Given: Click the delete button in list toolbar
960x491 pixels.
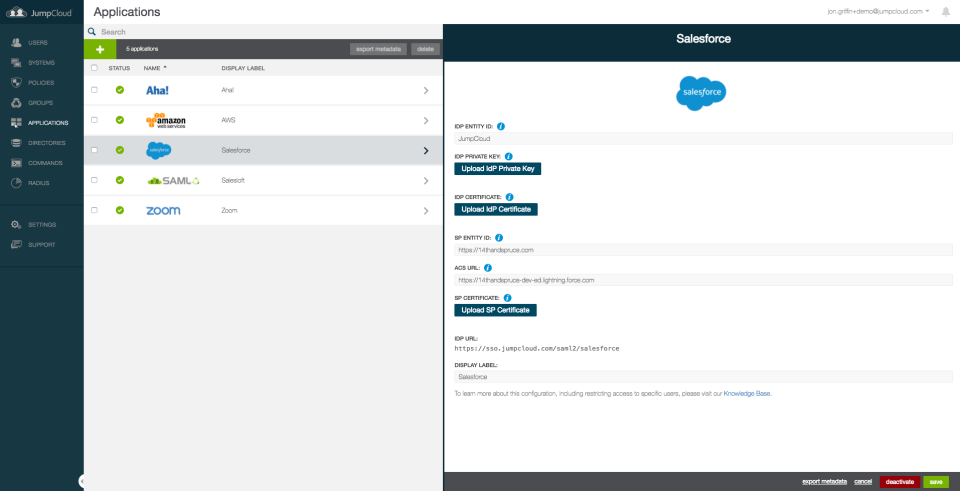Looking at the screenshot, I should tap(426, 49).
